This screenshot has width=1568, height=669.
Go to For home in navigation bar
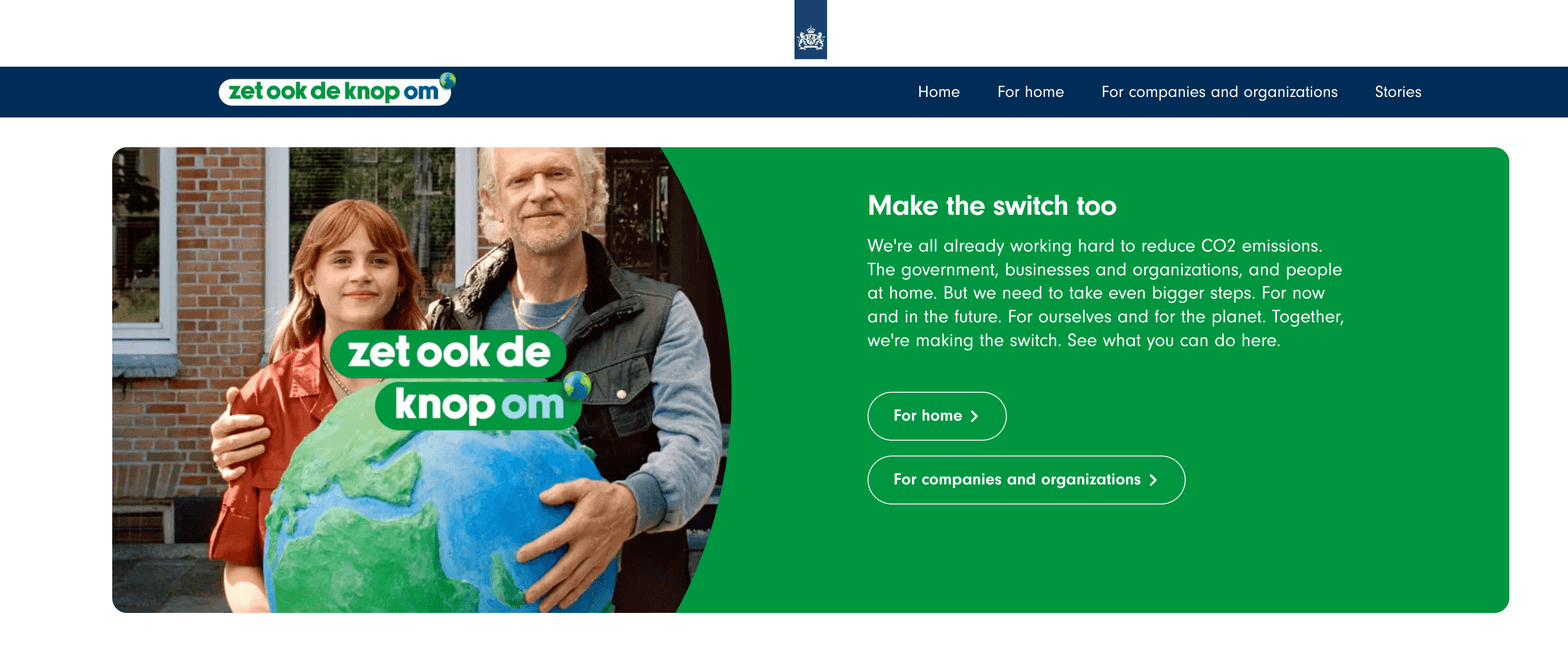(x=1030, y=92)
